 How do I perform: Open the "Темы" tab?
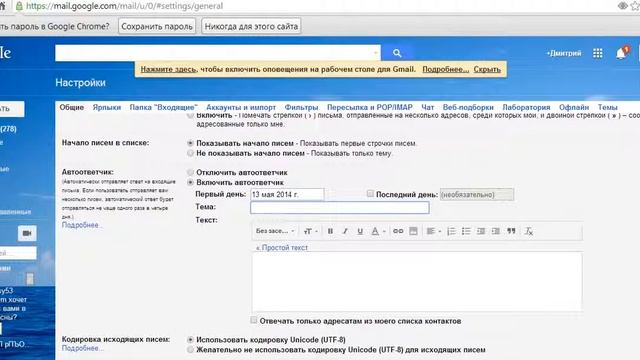click(607, 107)
